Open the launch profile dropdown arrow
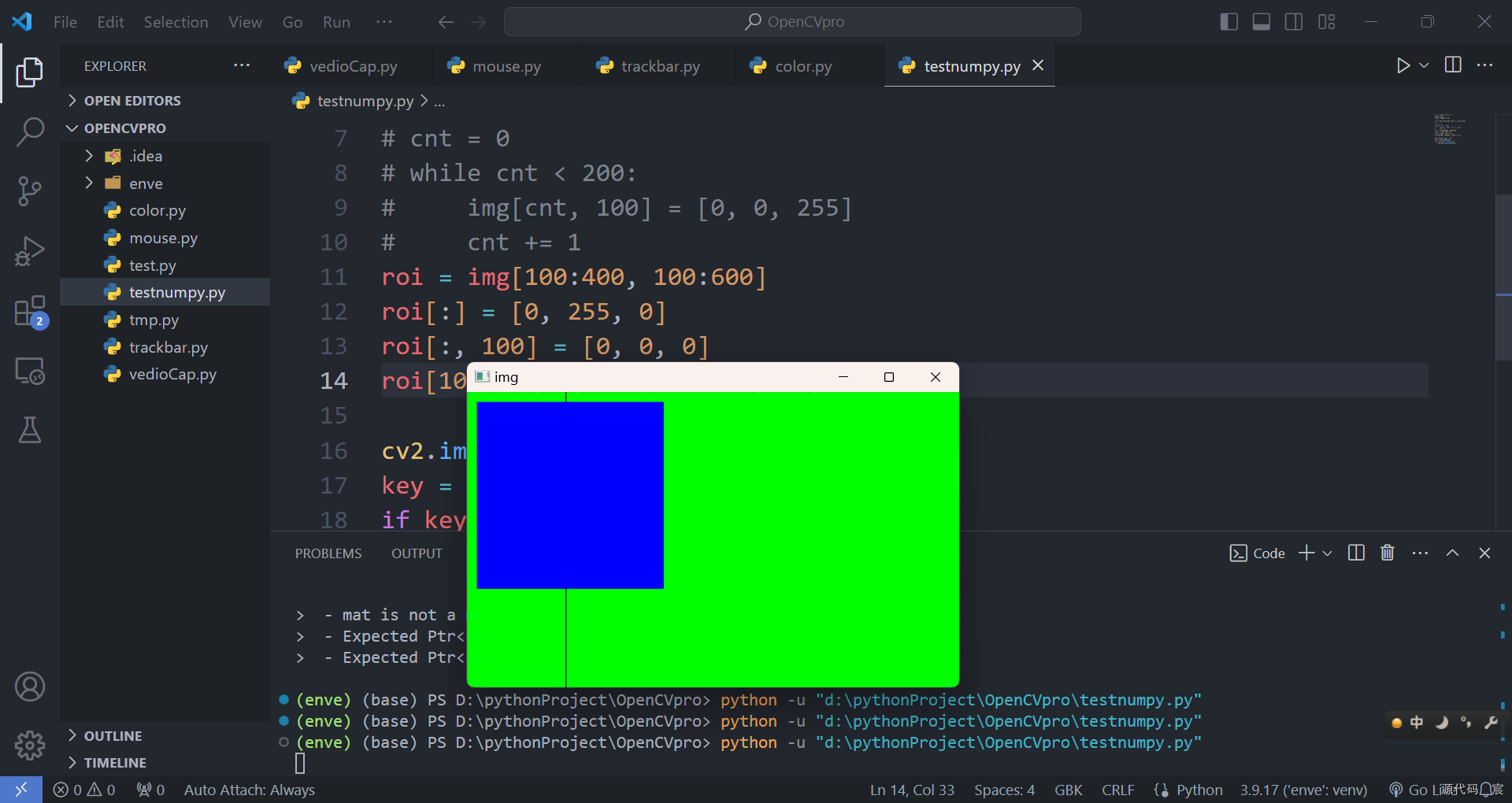1512x803 pixels. click(1327, 553)
